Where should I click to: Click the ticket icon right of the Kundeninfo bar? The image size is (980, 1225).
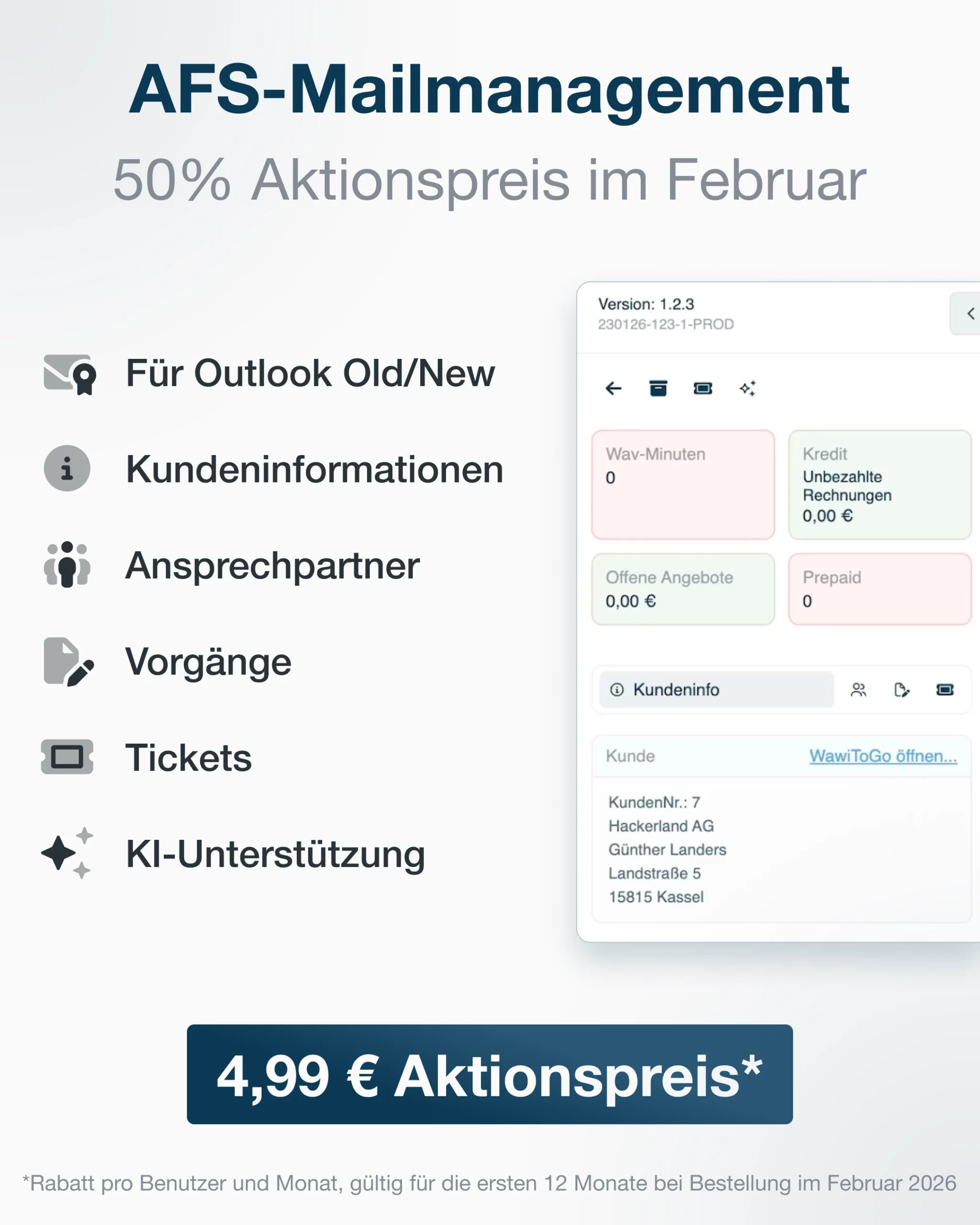point(945,690)
